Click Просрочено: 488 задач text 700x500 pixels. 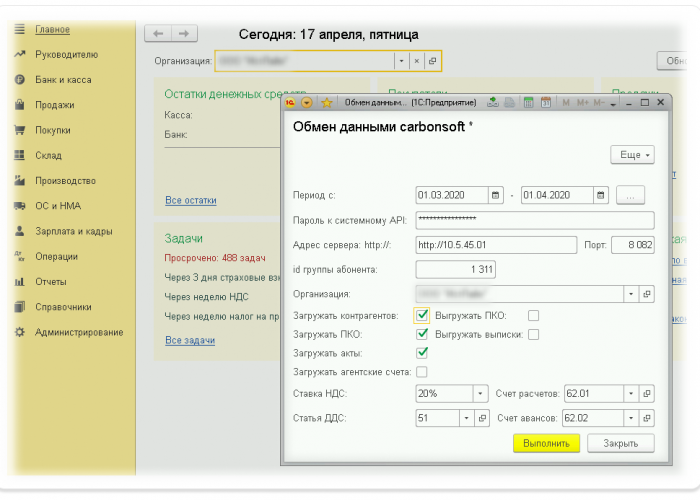pyautogui.click(x=215, y=258)
